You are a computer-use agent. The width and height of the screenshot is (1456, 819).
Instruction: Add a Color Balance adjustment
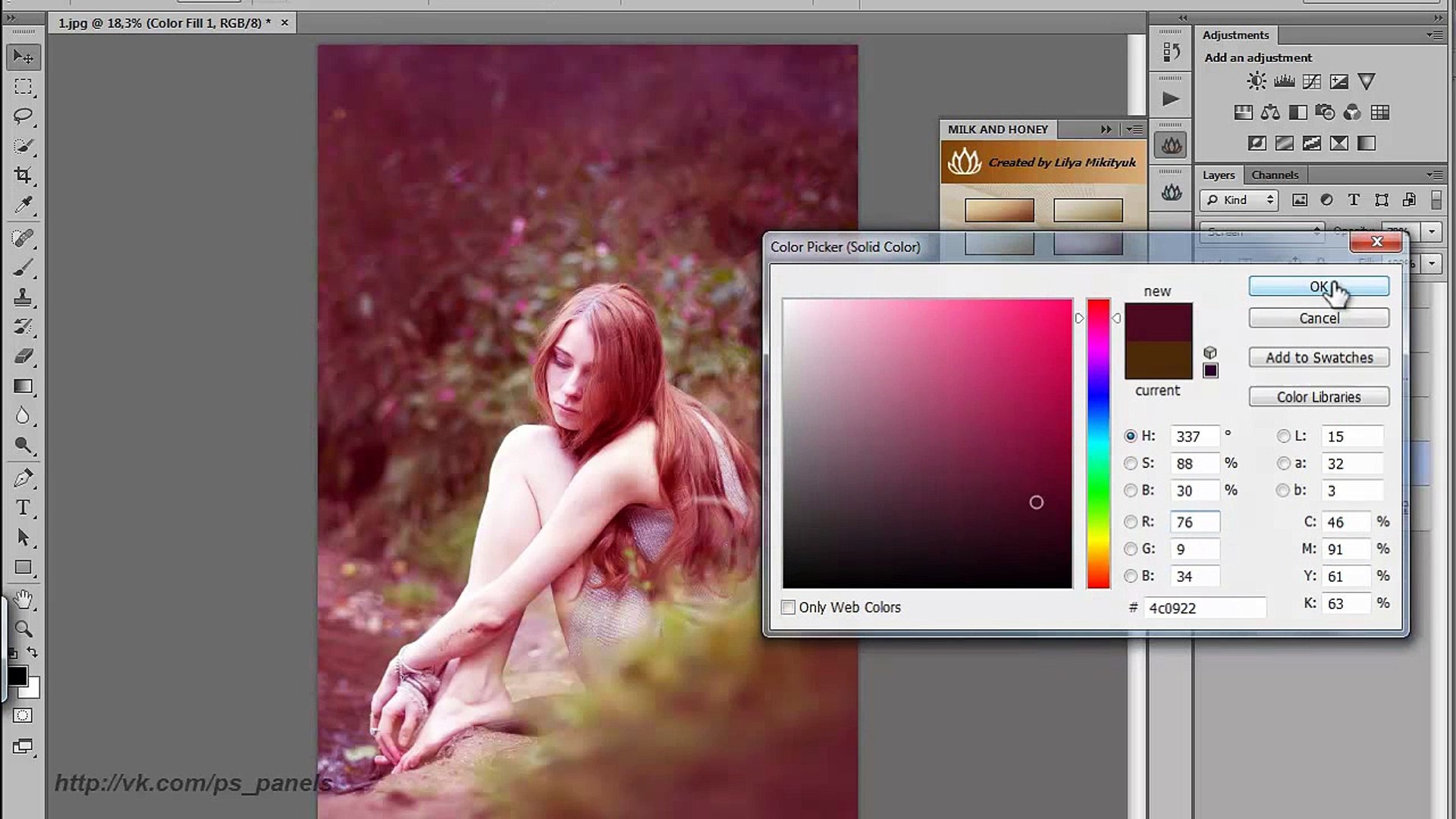pos(1270,113)
